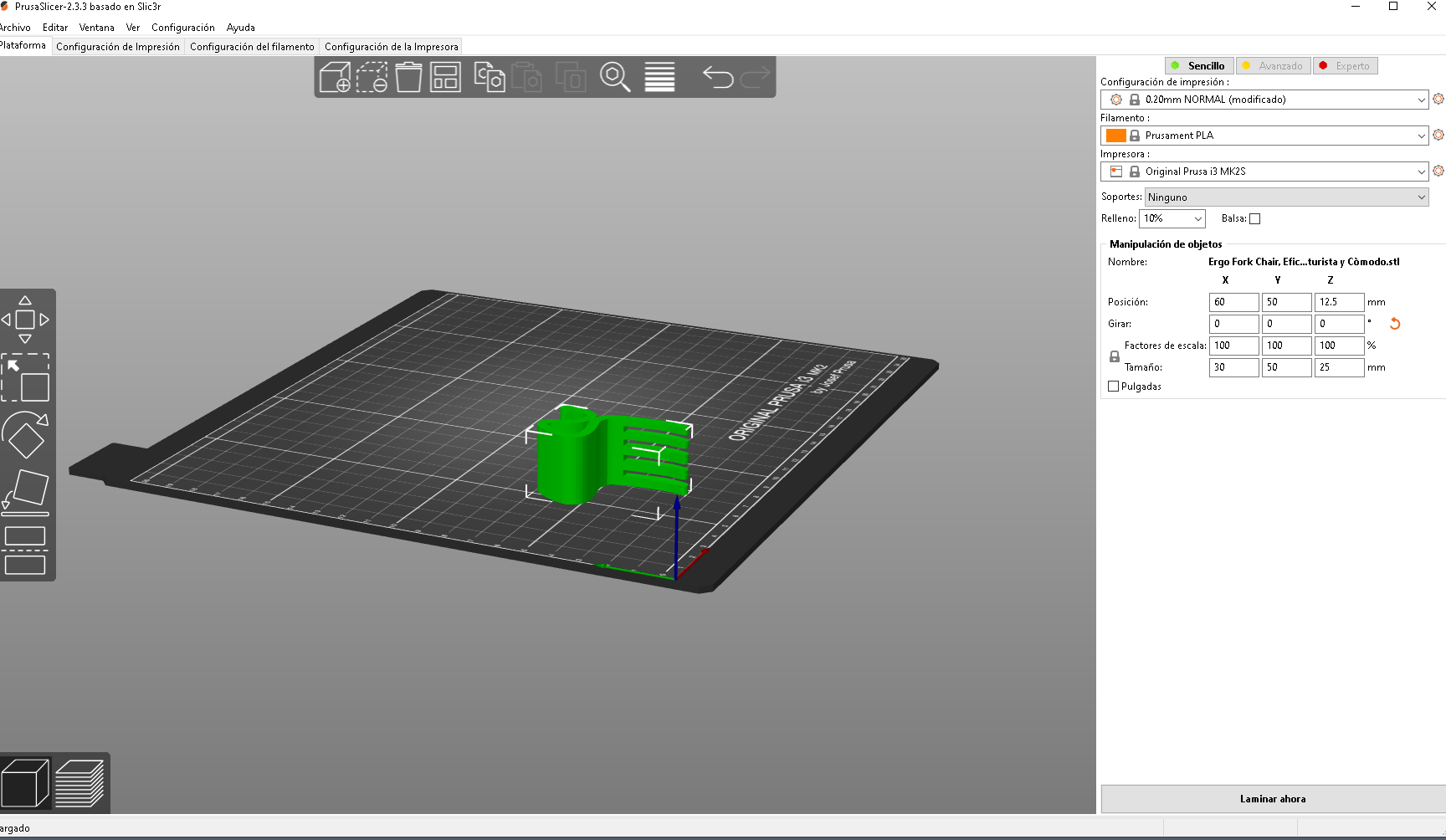Select the Rotate tool in left toolbar

(x=25, y=435)
